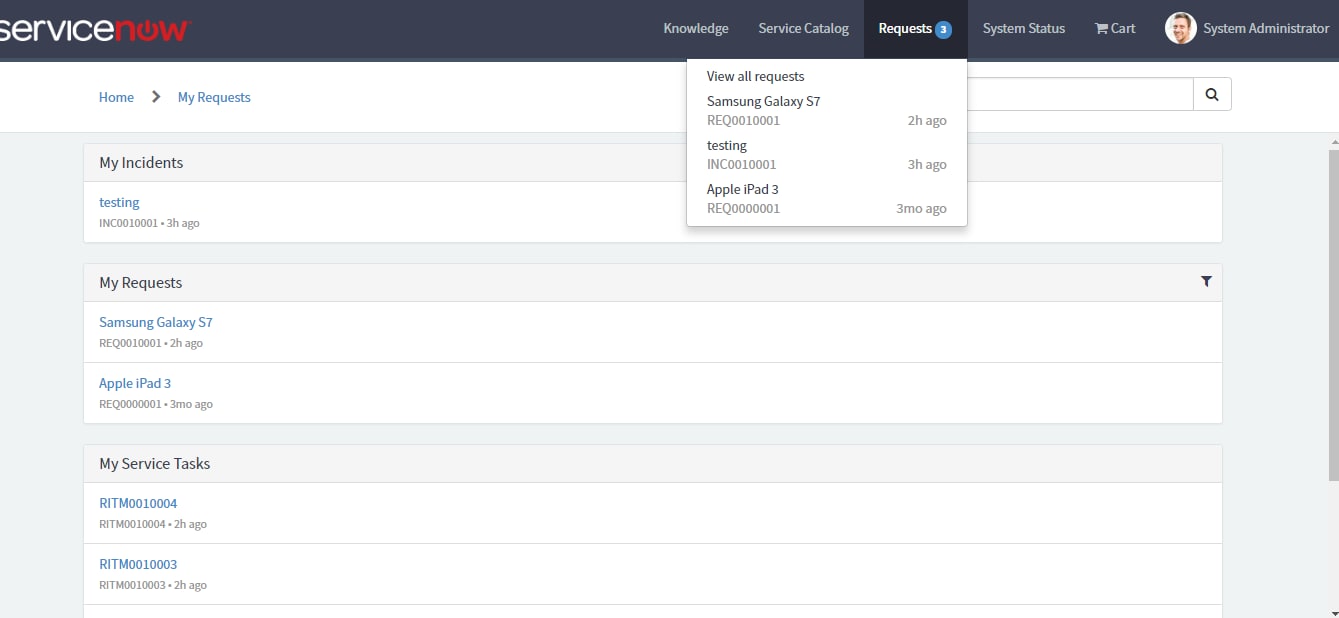Click the Requests notification badge showing 3

[941, 28]
